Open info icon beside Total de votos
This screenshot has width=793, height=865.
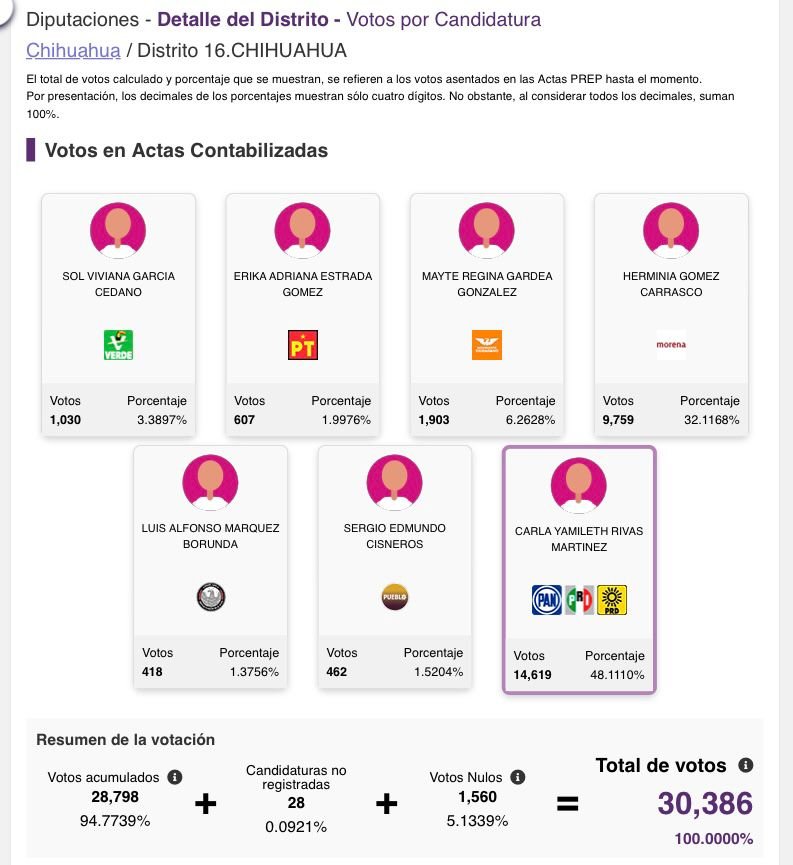(x=745, y=765)
